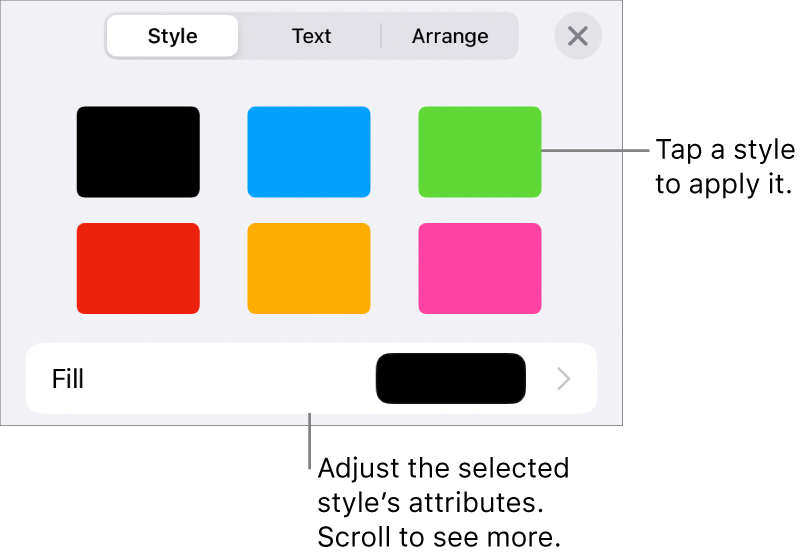The image size is (810, 560).
Task: Open the black Fill color well
Action: click(x=450, y=379)
